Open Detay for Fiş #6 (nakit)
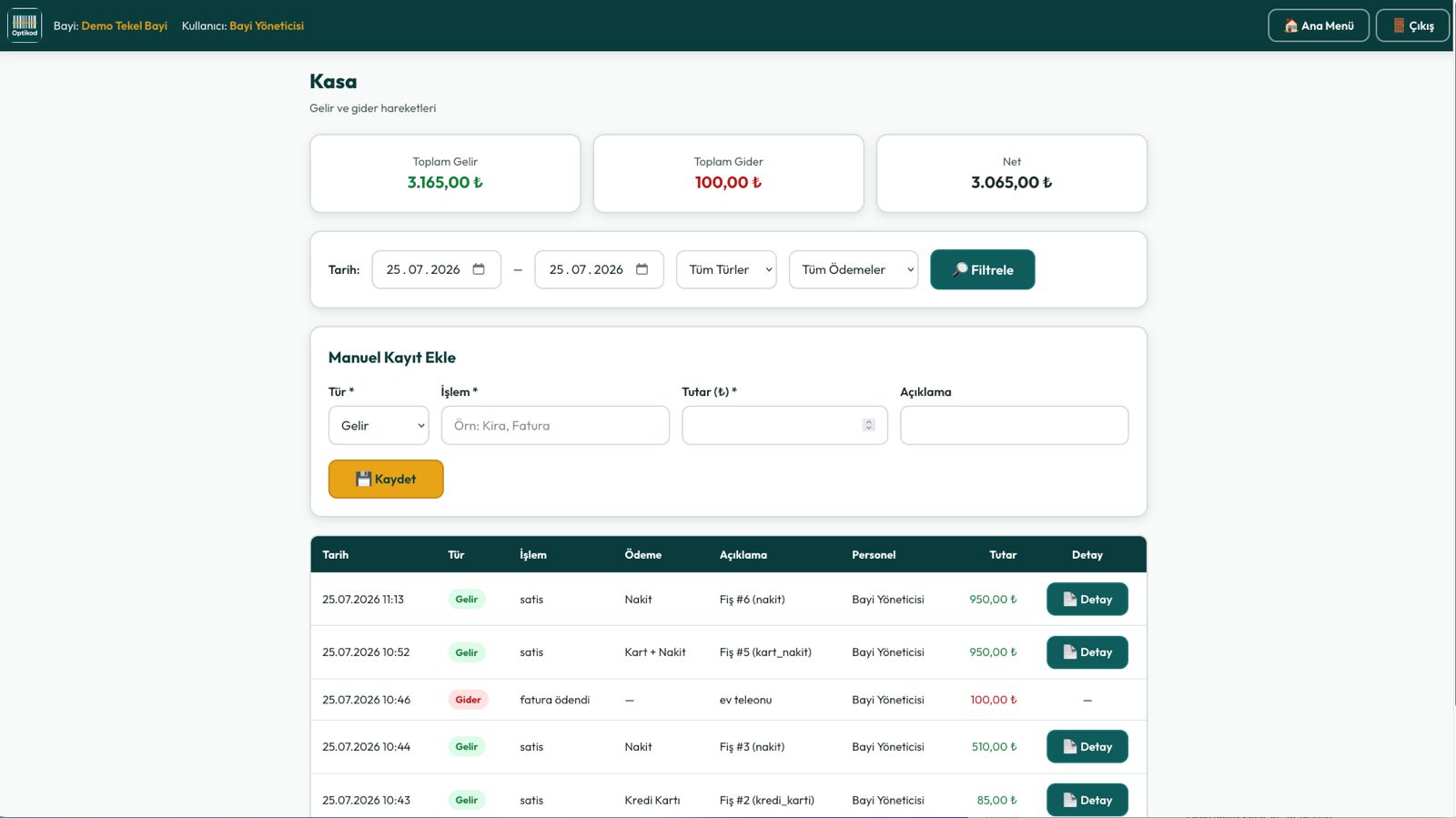This screenshot has height=818, width=1456. pyautogui.click(x=1087, y=599)
